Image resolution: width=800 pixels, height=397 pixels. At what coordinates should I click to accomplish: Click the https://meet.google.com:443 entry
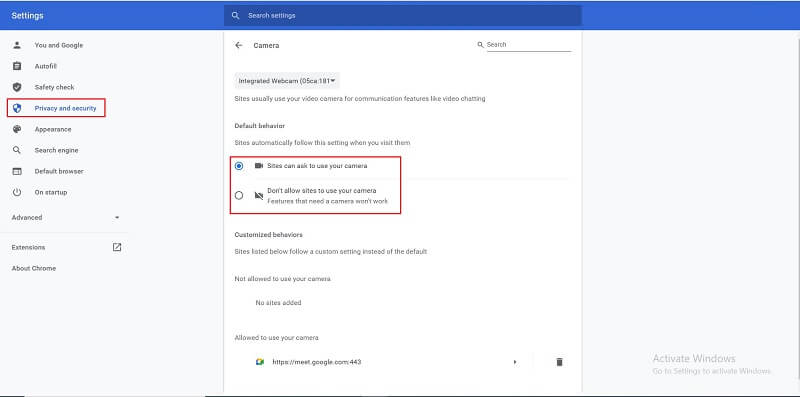(317, 362)
